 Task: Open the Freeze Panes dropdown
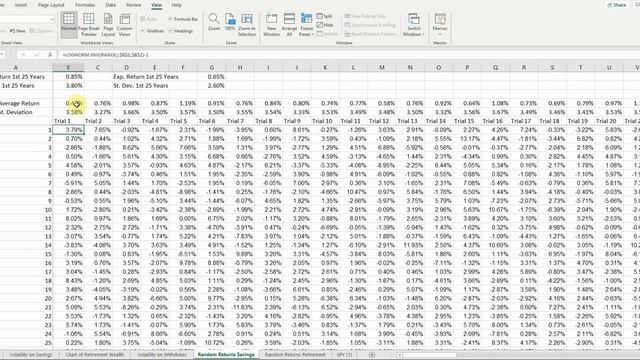pyautogui.click(x=307, y=24)
